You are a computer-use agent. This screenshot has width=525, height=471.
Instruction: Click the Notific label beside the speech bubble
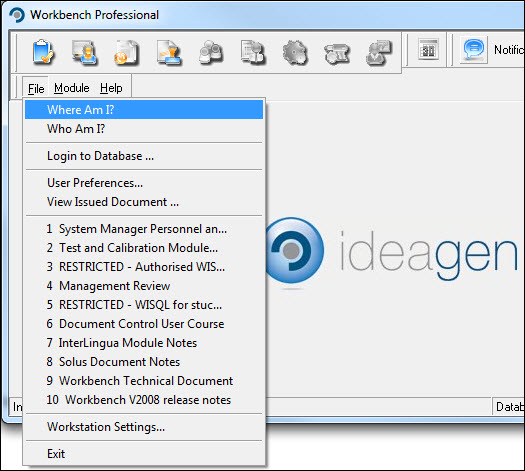pyautogui.click(x=509, y=50)
